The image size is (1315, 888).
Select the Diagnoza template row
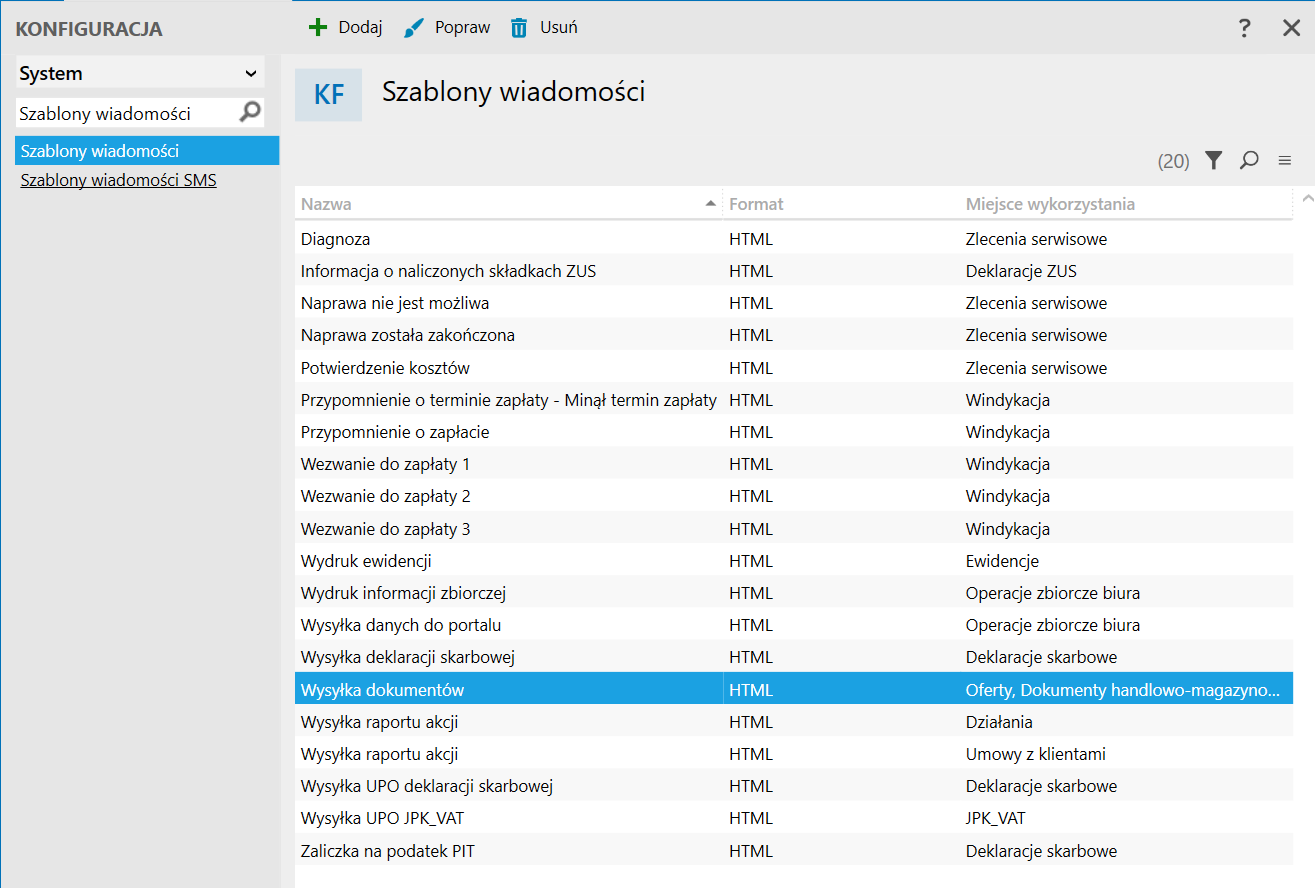click(x=336, y=239)
